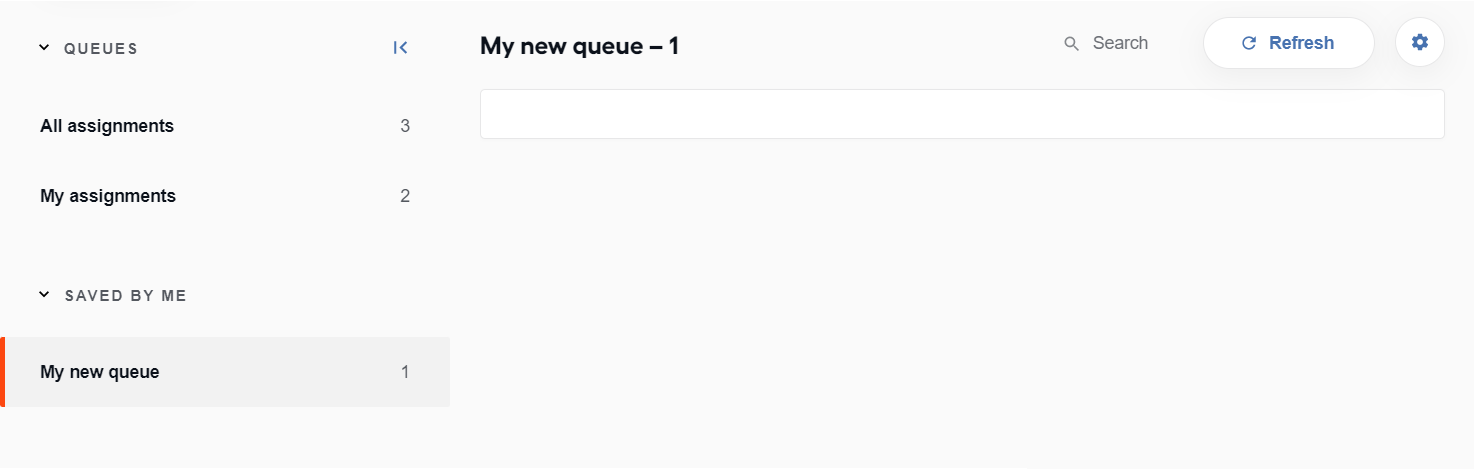Open the All assignments queue

[225, 126]
